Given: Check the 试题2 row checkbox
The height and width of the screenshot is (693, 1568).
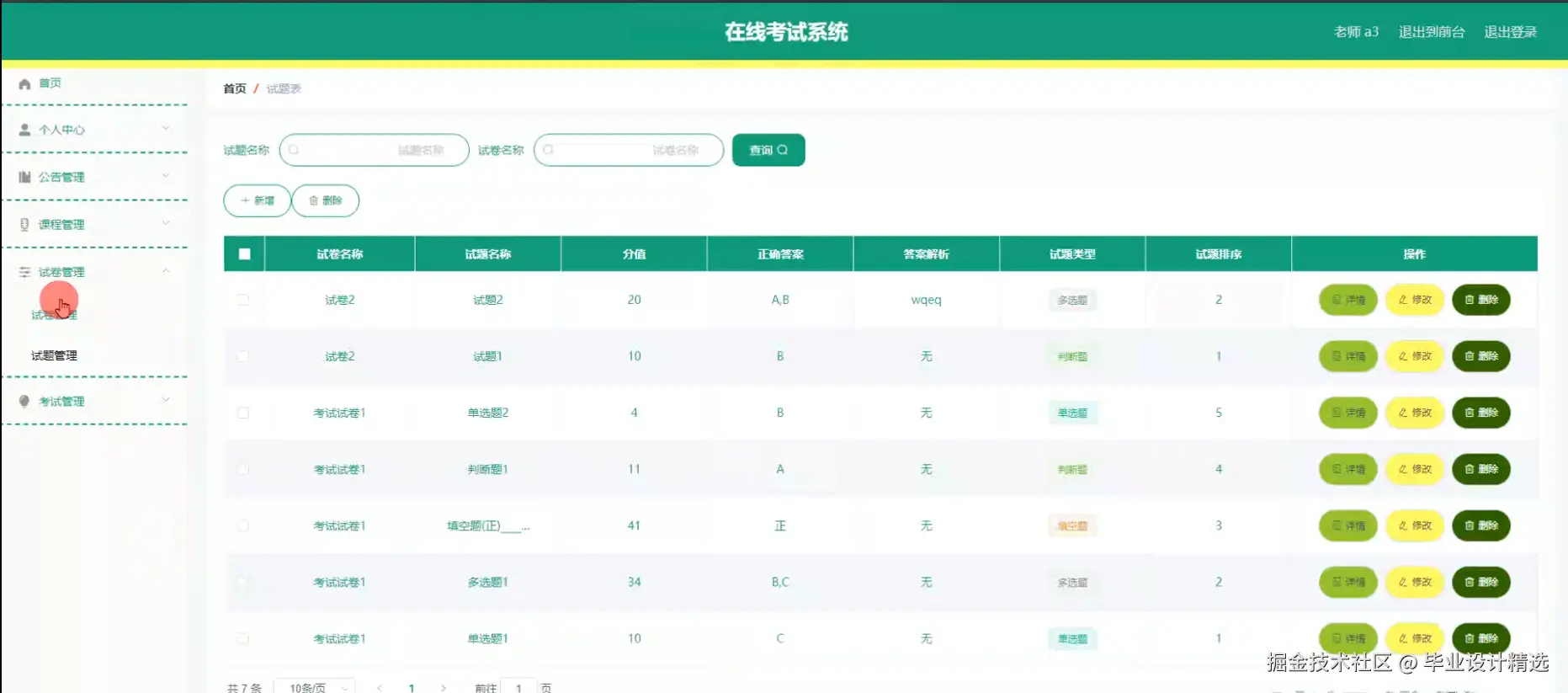Looking at the screenshot, I should pyautogui.click(x=243, y=300).
